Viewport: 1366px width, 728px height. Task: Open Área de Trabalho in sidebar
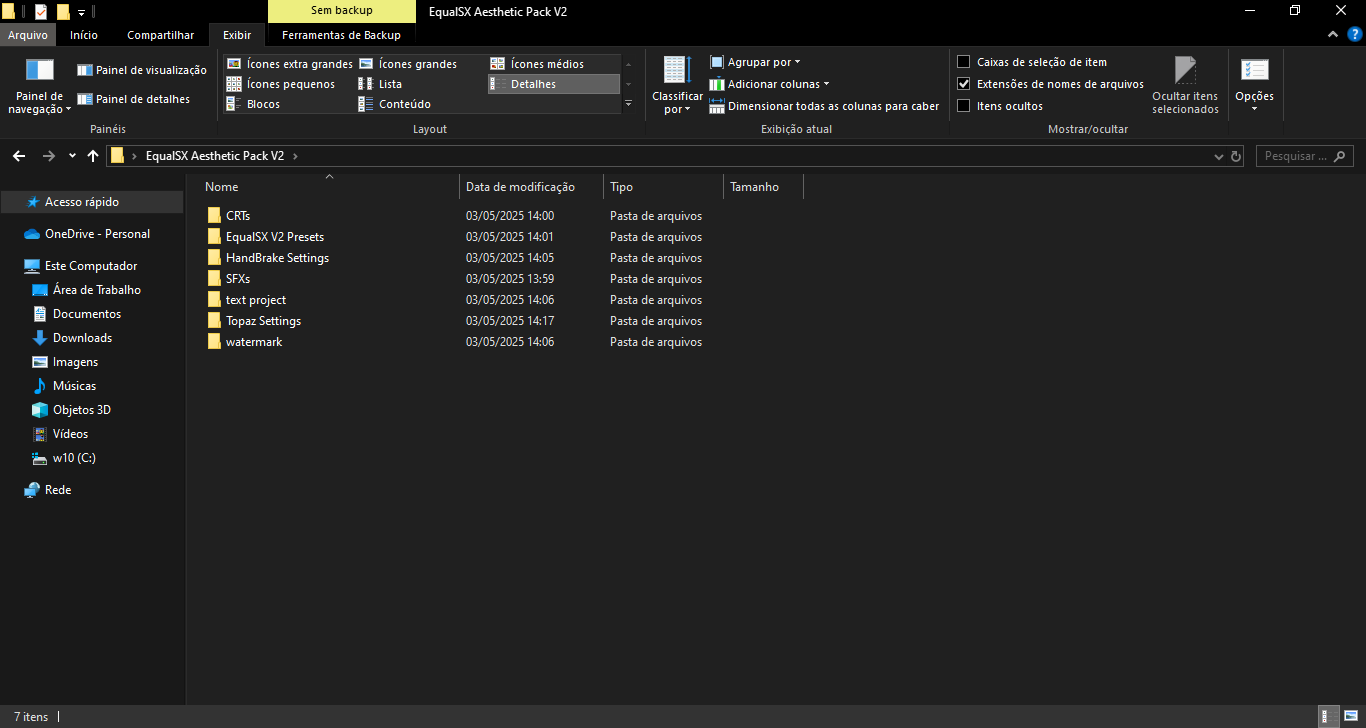click(96, 290)
